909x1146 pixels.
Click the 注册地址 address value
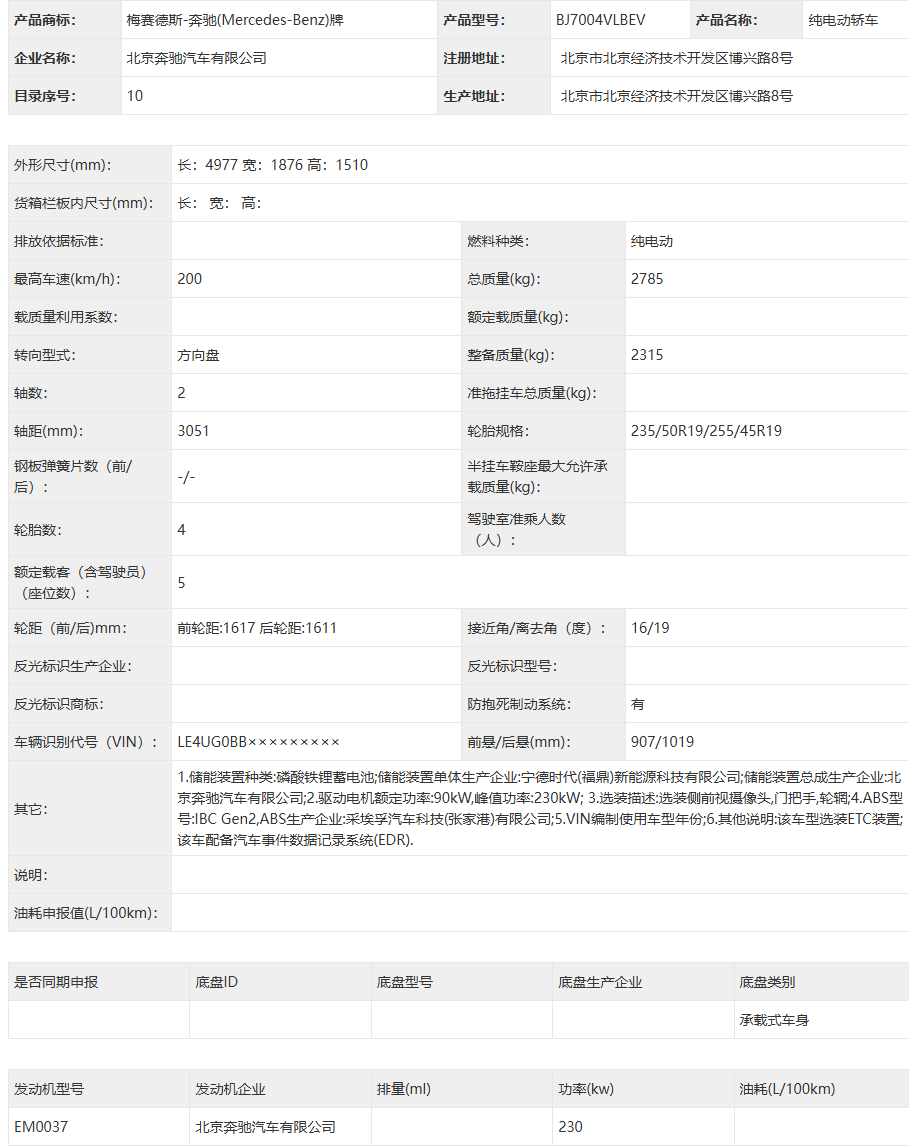(677, 58)
